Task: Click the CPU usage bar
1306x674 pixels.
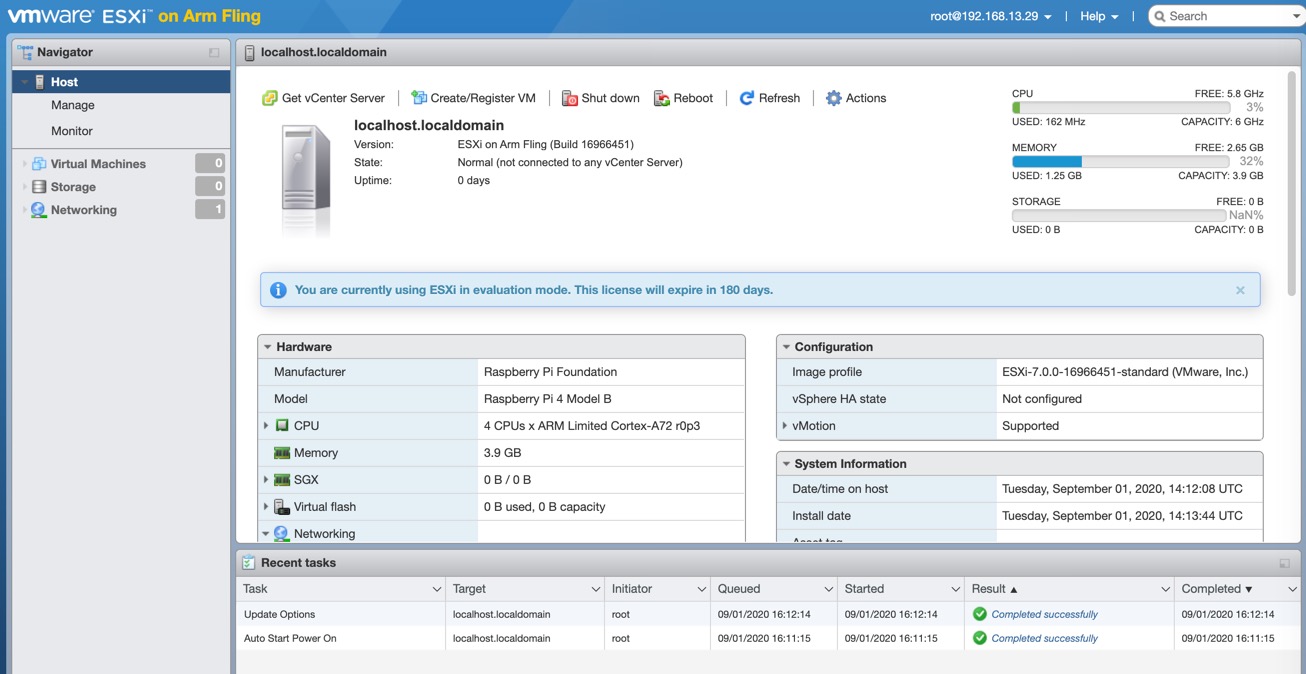Action: (x=1121, y=108)
